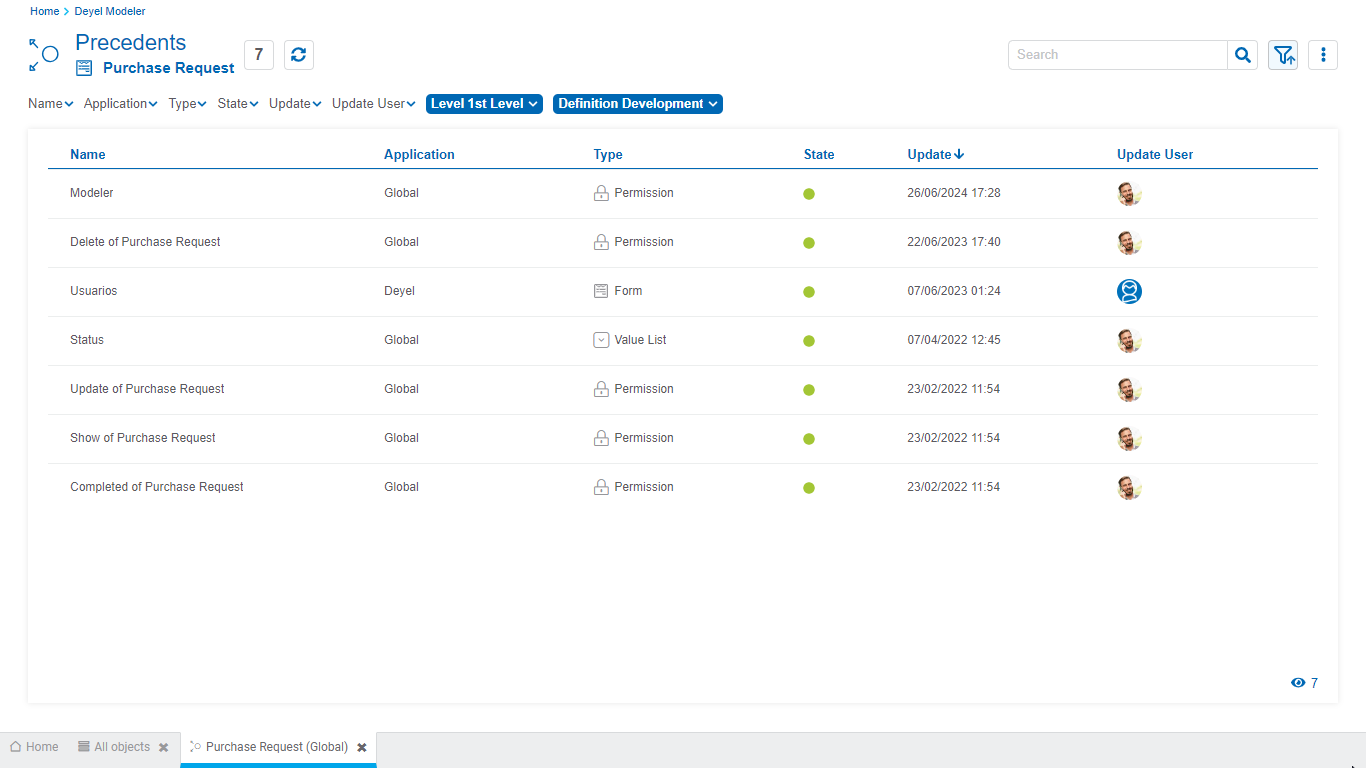1366x768 pixels.
Task: Click the Precedents arrows-circle icon
Action: [43, 55]
